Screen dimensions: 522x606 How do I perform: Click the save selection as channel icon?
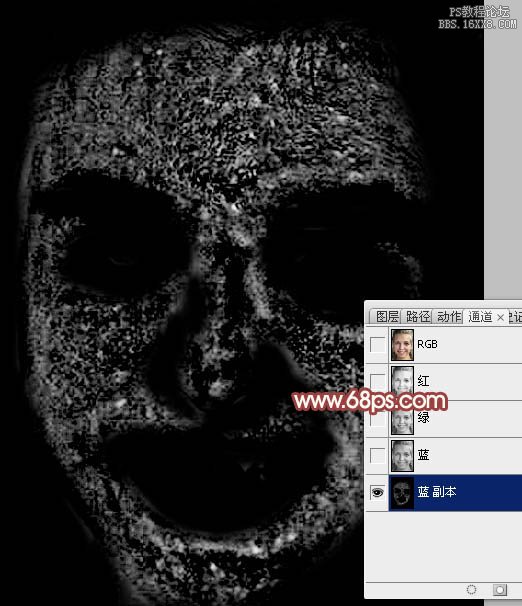pyautogui.click(x=500, y=589)
